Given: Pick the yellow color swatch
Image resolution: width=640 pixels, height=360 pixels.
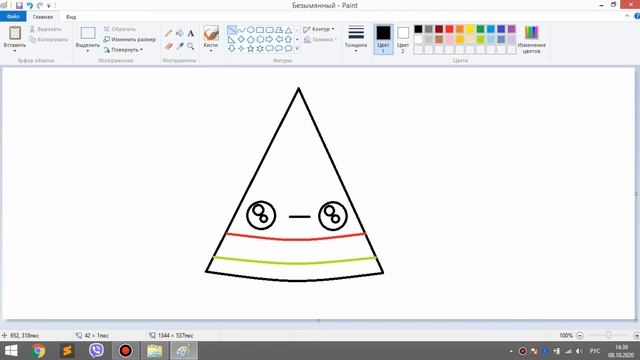Looking at the screenshot, I should click(x=470, y=29).
